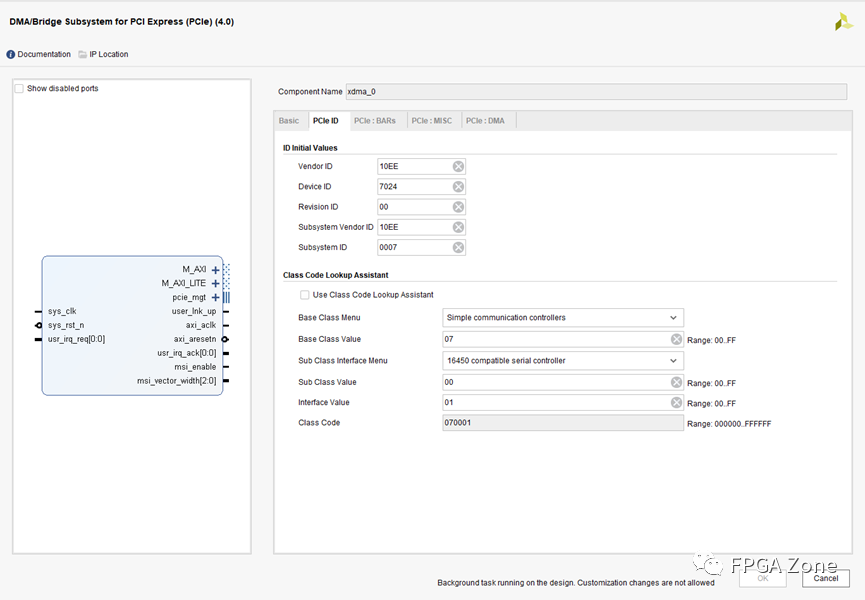Clear the Base Class Value field
This screenshot has height=600, width=865.
(x=676, y=339)
